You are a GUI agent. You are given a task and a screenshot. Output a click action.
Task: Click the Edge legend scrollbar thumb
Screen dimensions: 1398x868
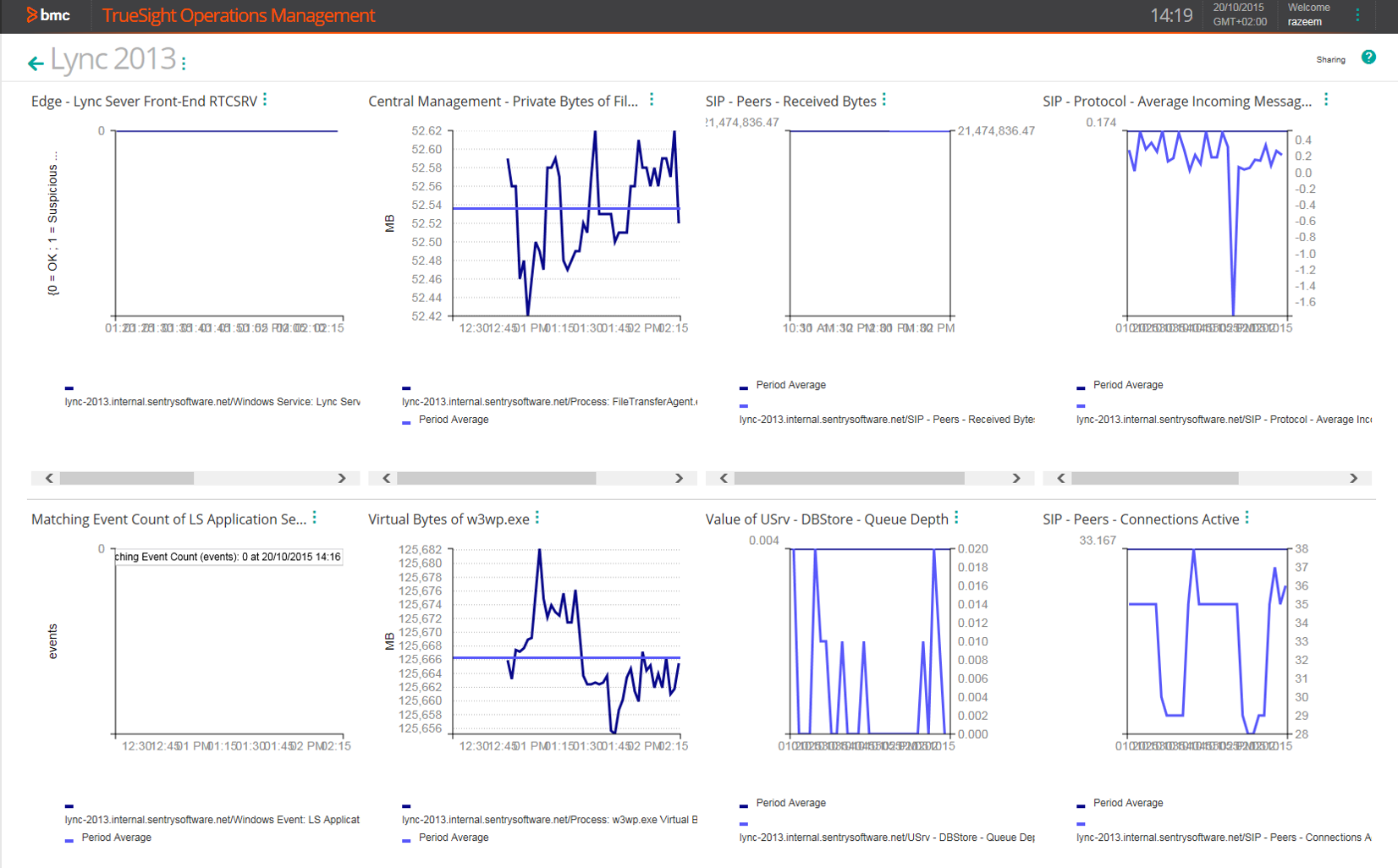(127, 478)
